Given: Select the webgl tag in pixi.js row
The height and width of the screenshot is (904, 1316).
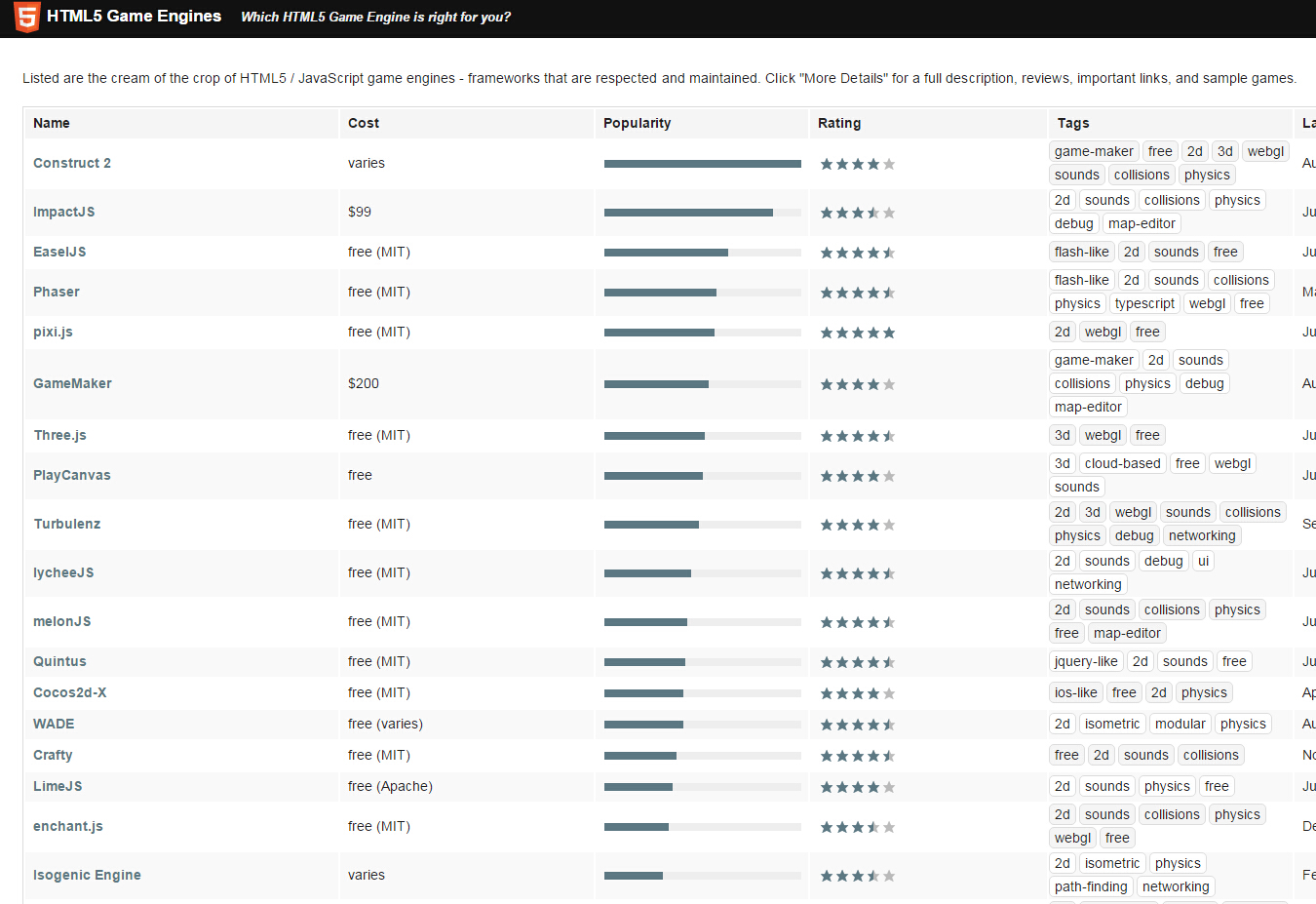Looking at the screenshot, I should pyautogui.click(x=1103, y=332).
